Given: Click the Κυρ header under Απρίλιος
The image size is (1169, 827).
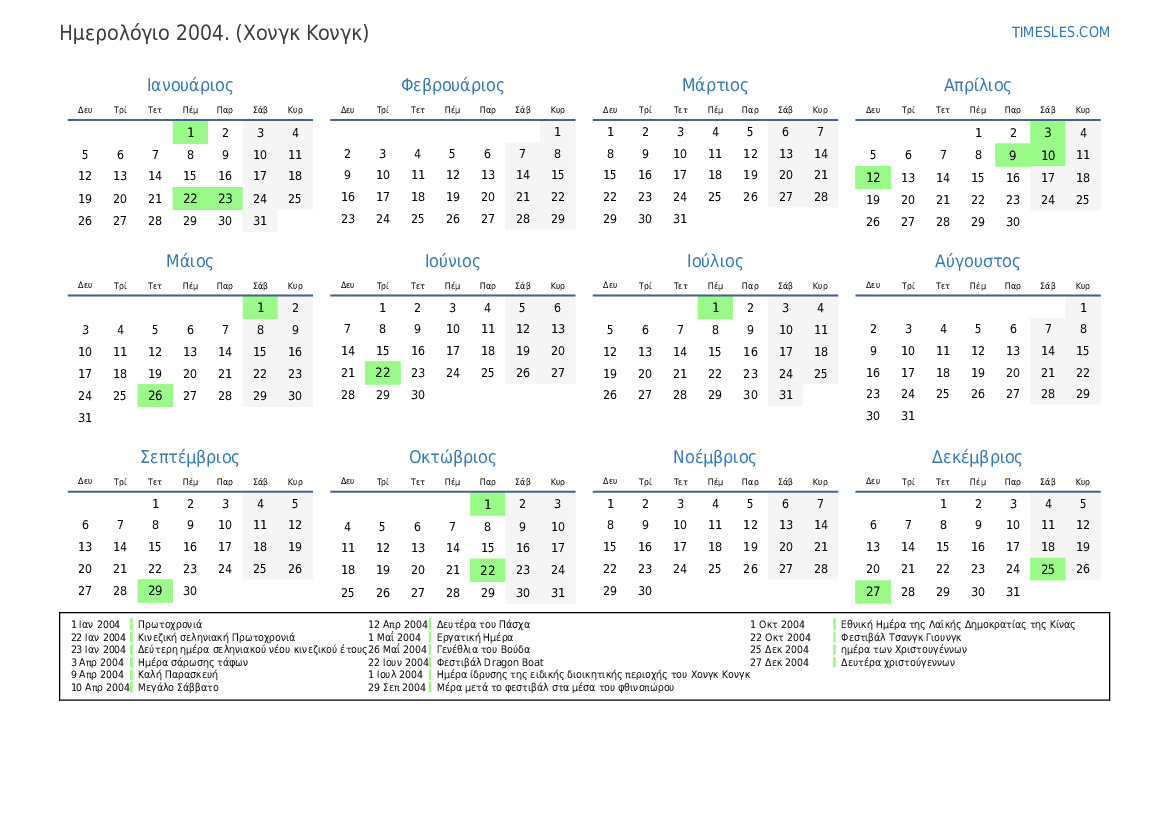Looking at the screenshot, I should (1083, 110).
